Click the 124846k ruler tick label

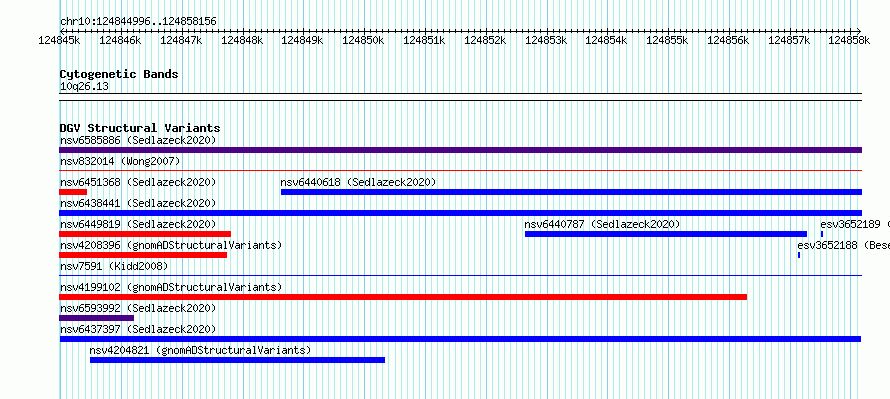tap(120, 40)
